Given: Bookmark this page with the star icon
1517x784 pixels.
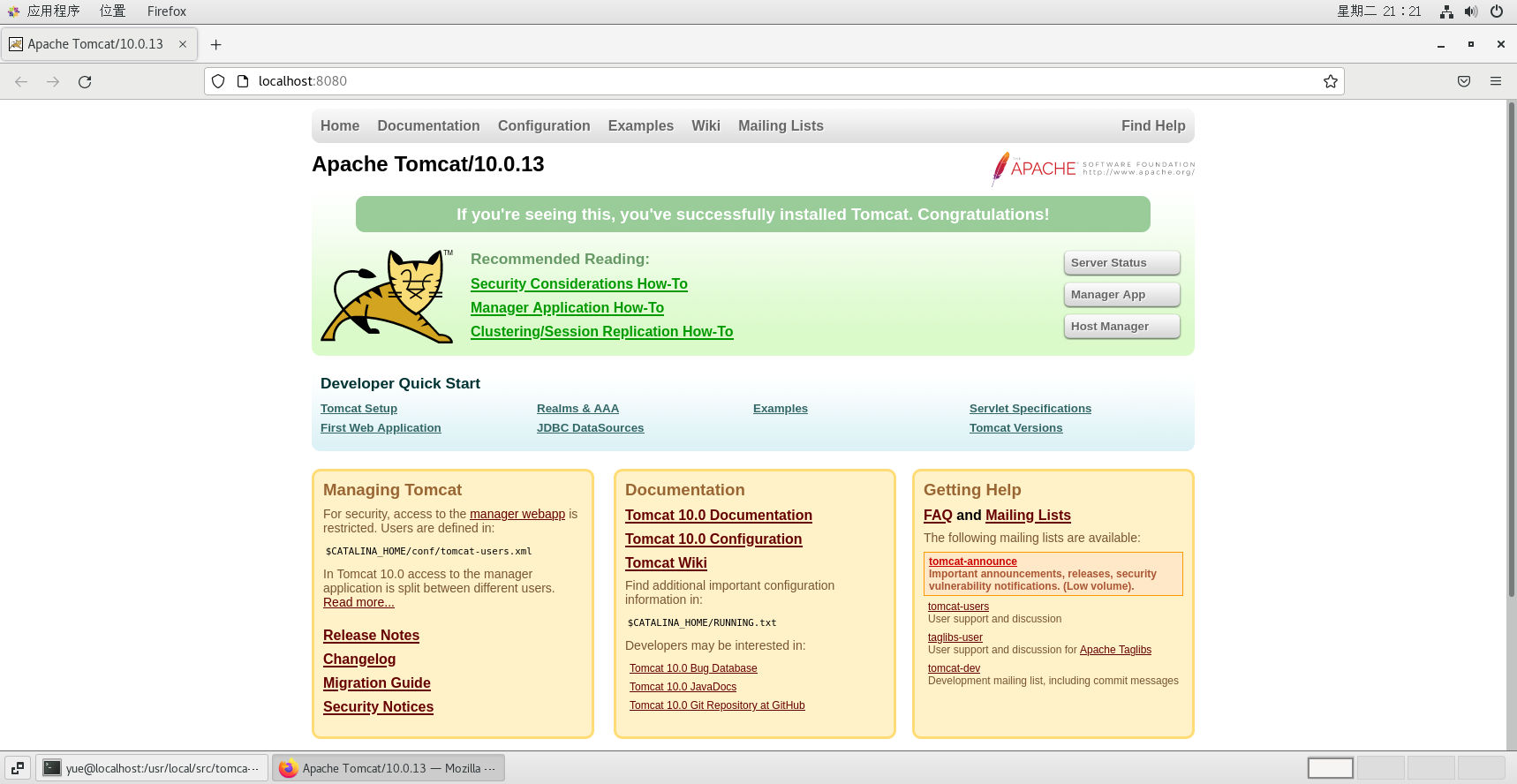Looking at the screenshot, I should coord(1331,81).
